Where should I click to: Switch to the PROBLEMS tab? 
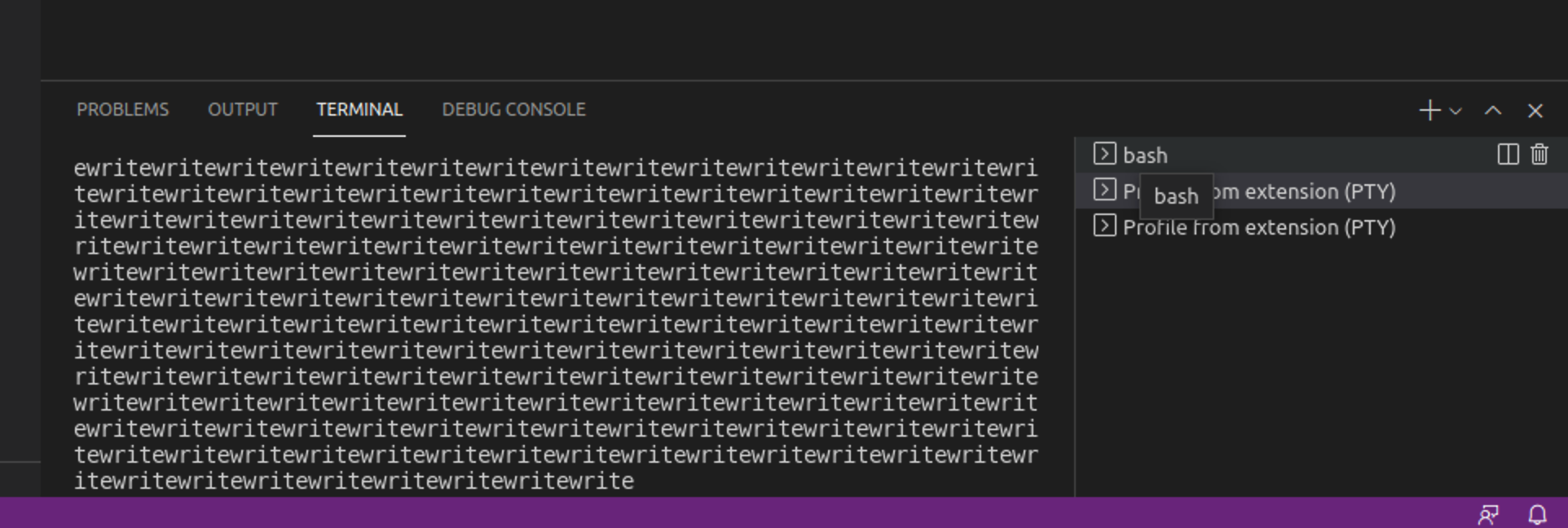pos(123,108)
